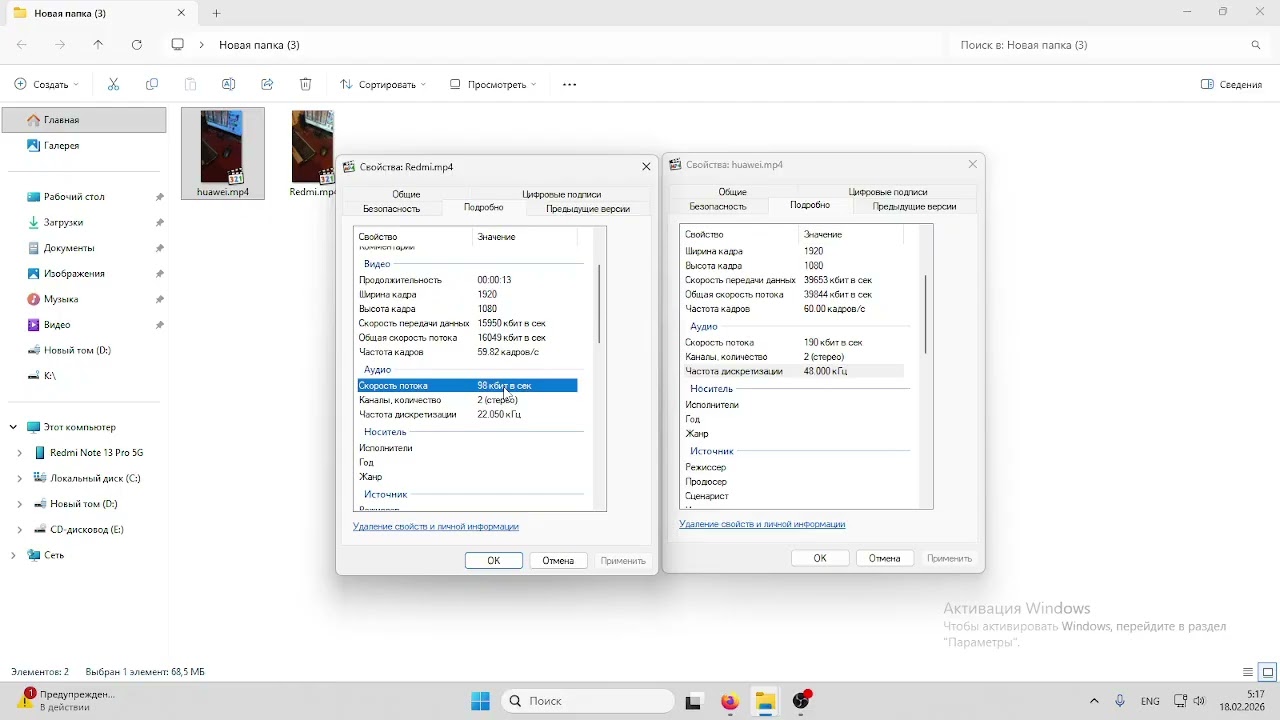1280x720 pixels.
Task: Open Безопасность tab in Redmi.mp4 properties
Action: (x=391, y=209)
